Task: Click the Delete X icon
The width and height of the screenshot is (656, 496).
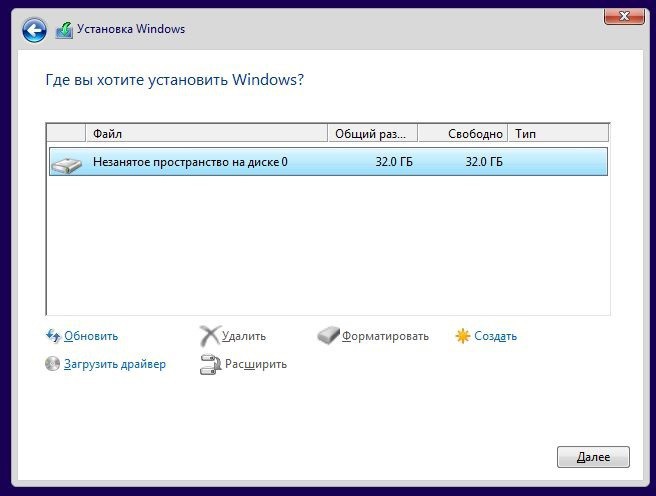Action: 210,336
